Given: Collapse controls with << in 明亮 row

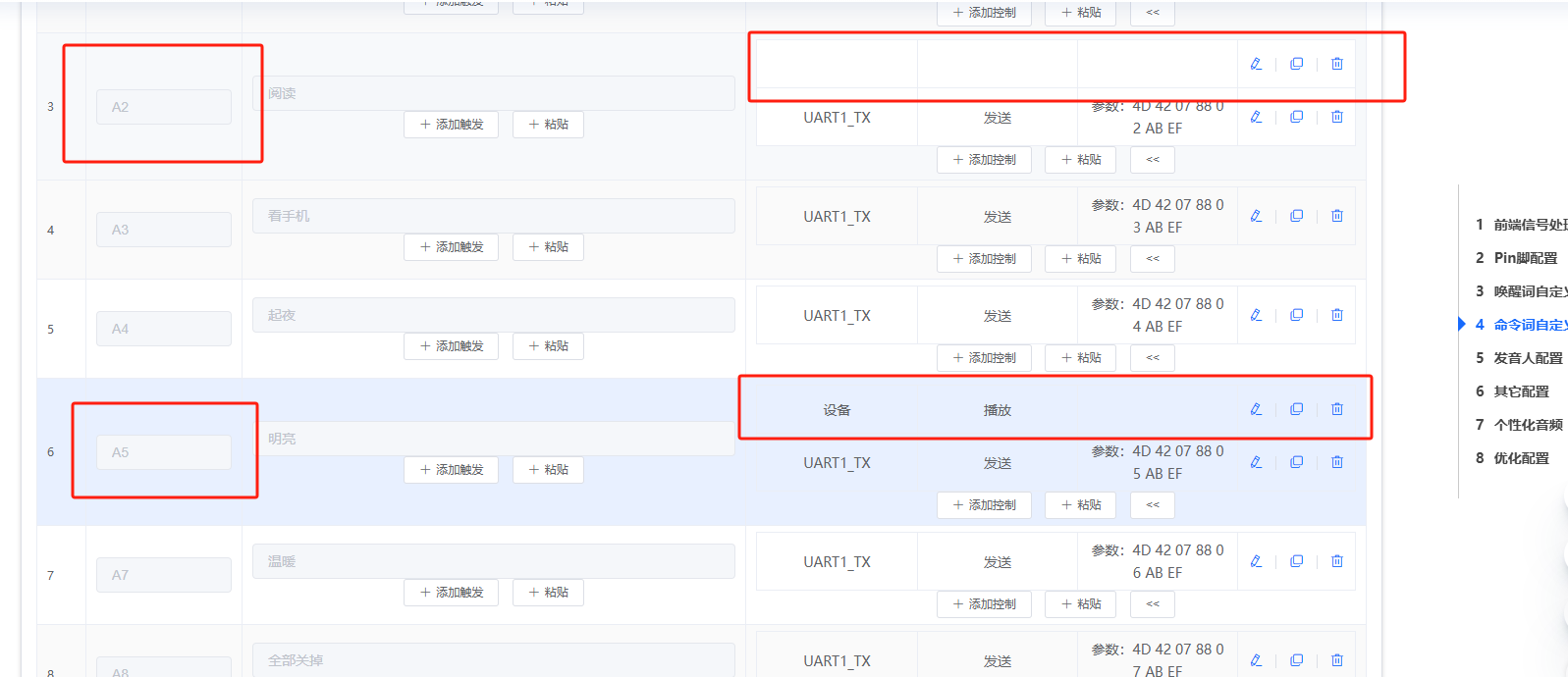Looking at the screenshot, I should pyautogui.click(x=1153, y=505).
